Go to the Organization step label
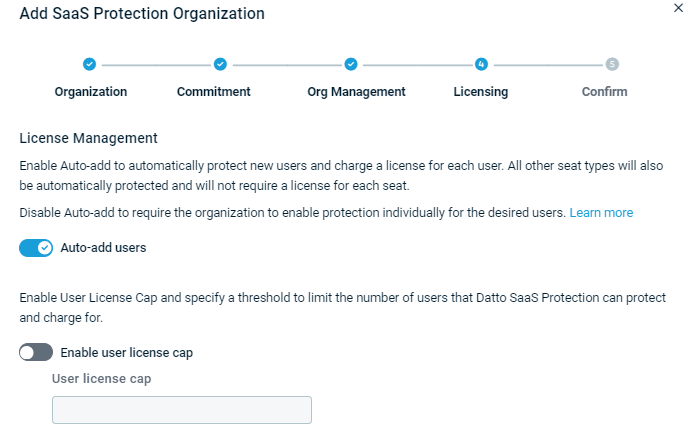The width and height of the screenshot is (688, 428). (x=91, y=91)
